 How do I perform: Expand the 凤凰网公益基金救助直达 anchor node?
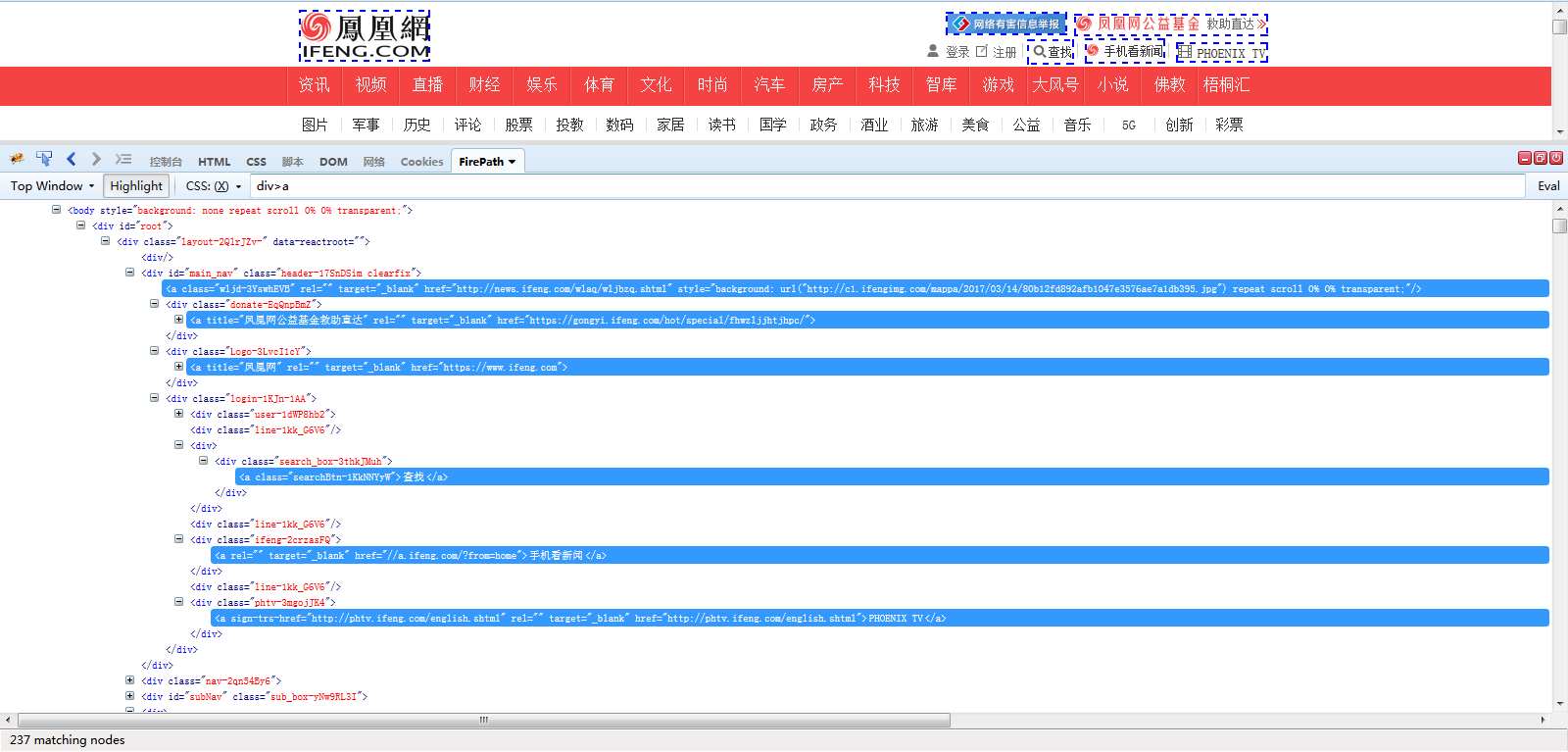point(178,320)
